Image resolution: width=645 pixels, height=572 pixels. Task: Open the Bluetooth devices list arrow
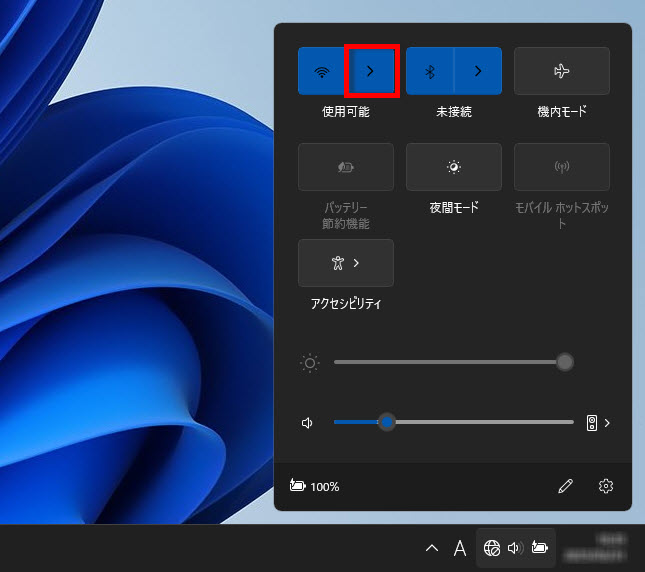(x=478, y=71)
